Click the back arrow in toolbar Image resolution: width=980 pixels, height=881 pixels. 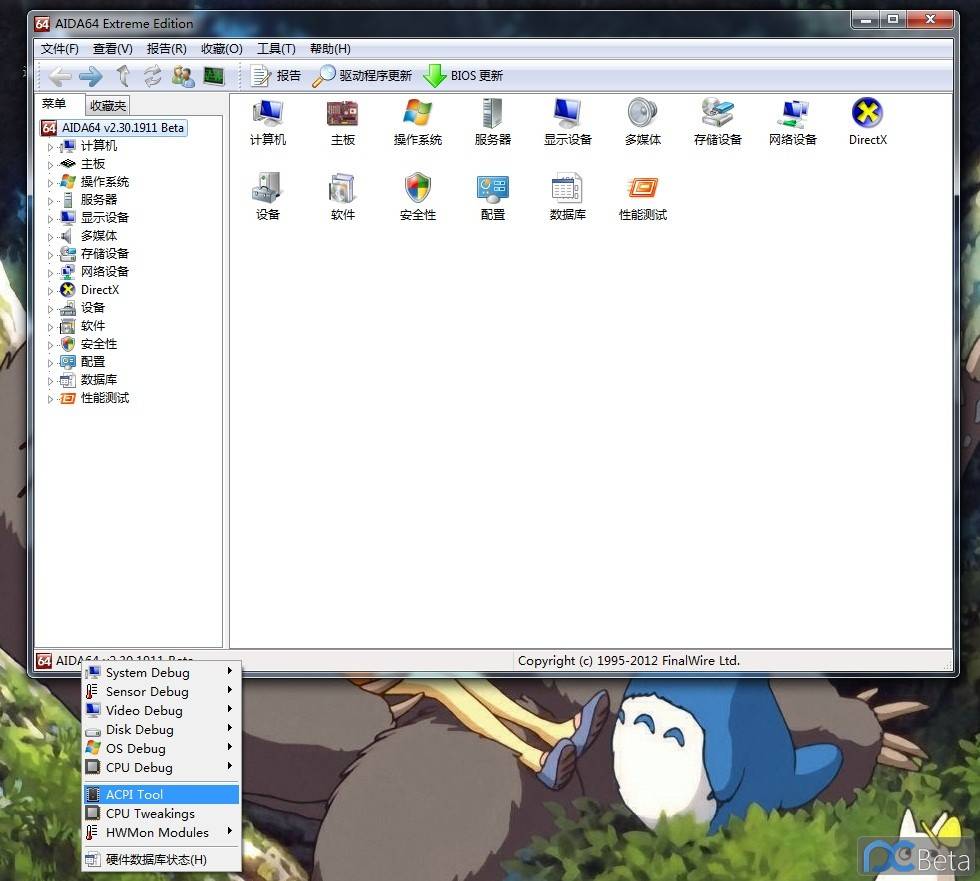pyautogui.click(x=60, y=76)
